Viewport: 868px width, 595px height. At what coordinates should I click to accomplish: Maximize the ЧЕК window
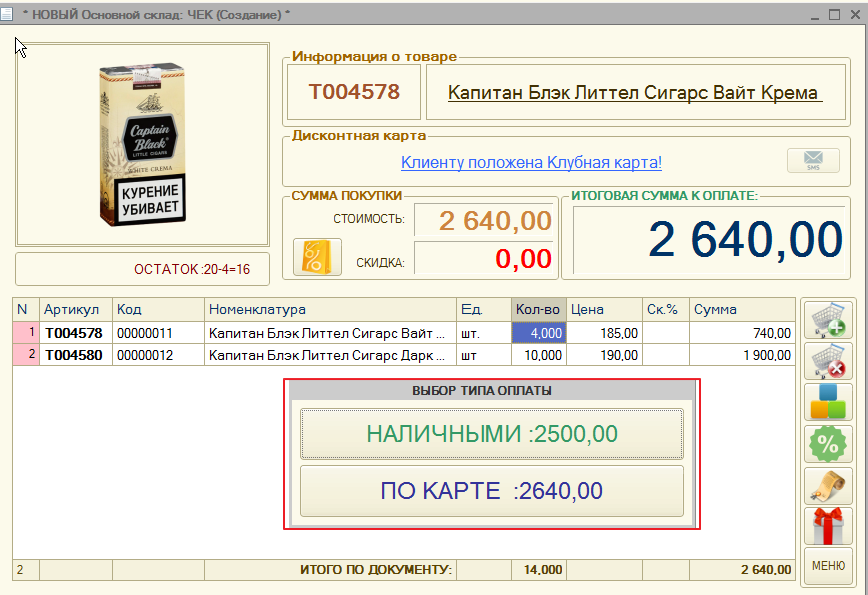click(834, 15)
